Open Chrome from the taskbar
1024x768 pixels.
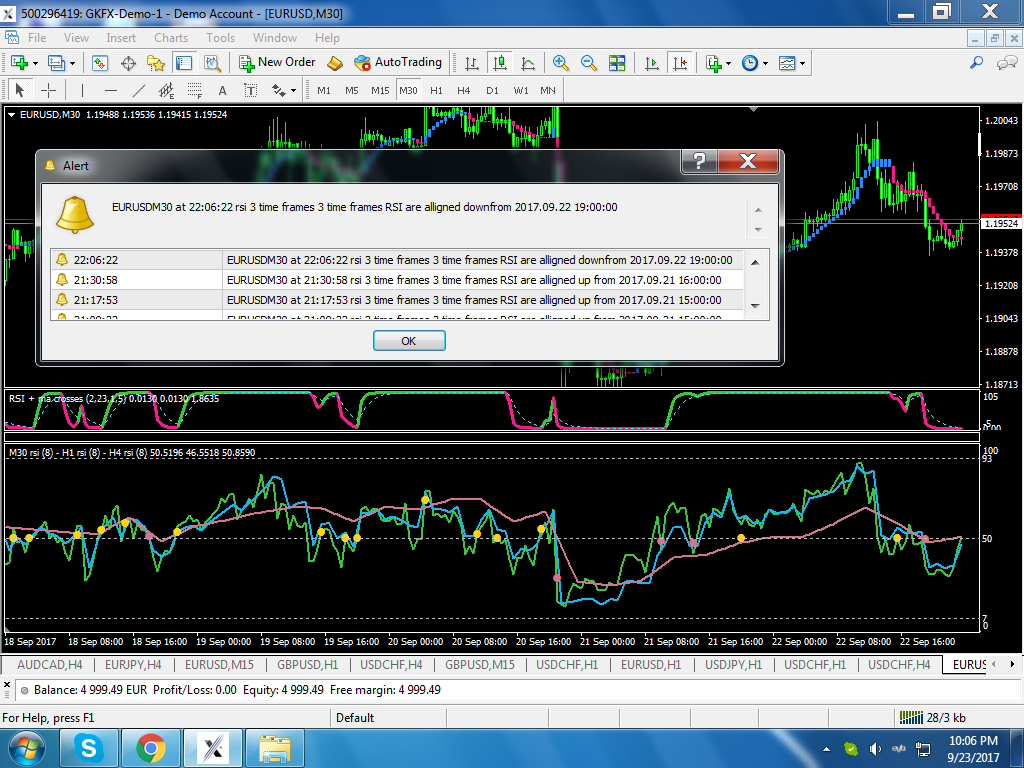click(x=151, y=748)
